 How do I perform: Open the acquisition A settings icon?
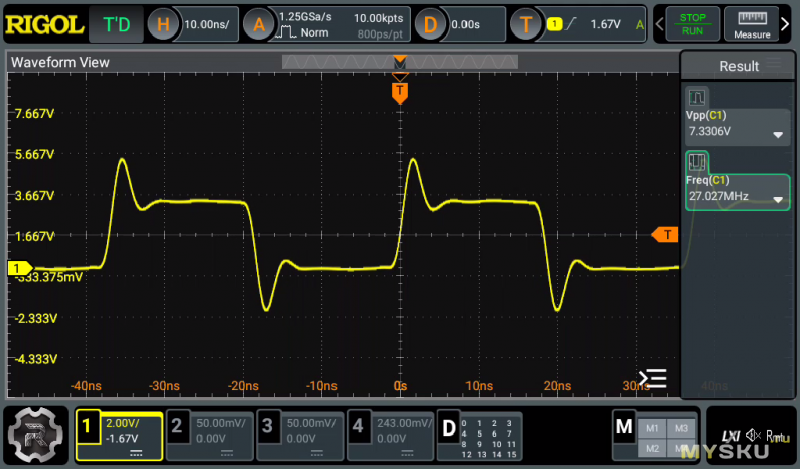[x=259, y=24]
